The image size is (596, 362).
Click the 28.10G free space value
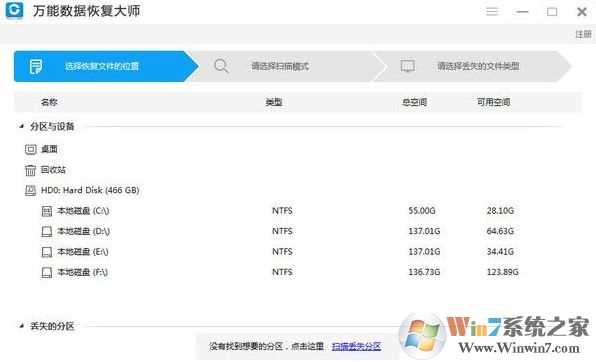coord(500,211)
